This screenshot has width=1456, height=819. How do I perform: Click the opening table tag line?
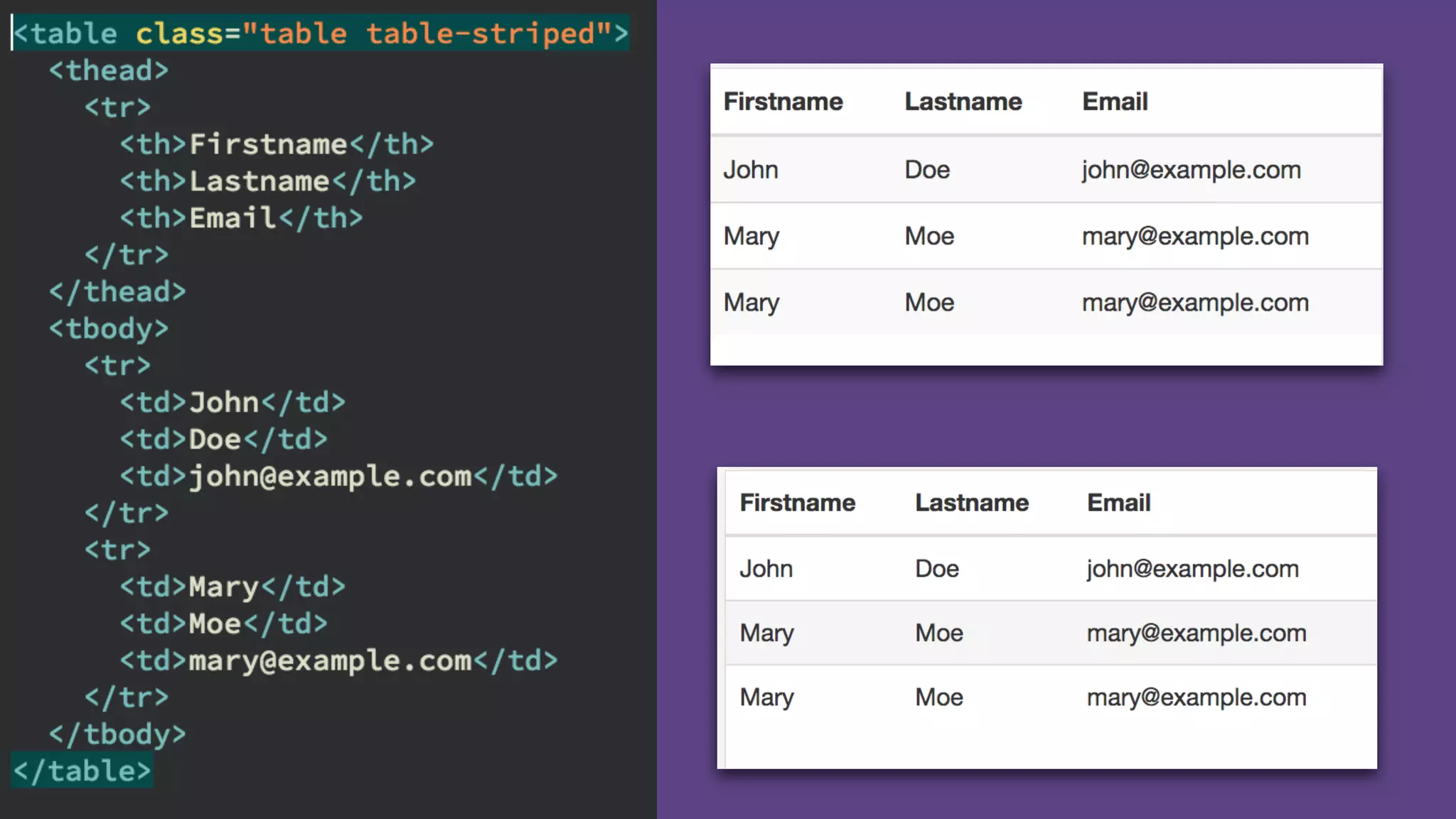(320, 33)
